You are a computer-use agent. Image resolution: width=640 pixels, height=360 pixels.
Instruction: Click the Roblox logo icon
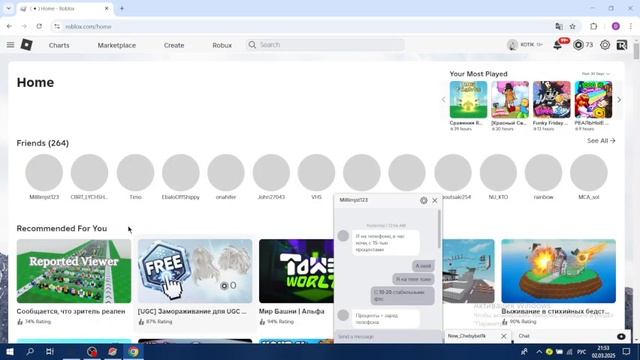[x=27, y=45]
